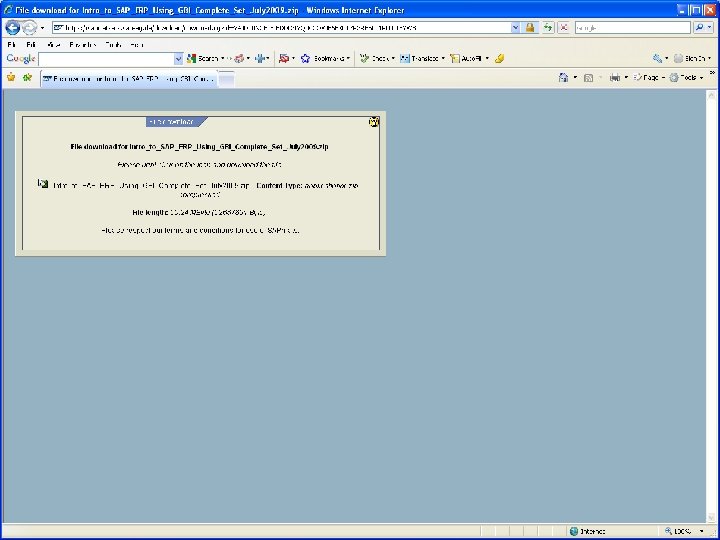This screenshot has height=540, width=720.
Task: Stop loading with the red X icon
Action: pos(563,28)
